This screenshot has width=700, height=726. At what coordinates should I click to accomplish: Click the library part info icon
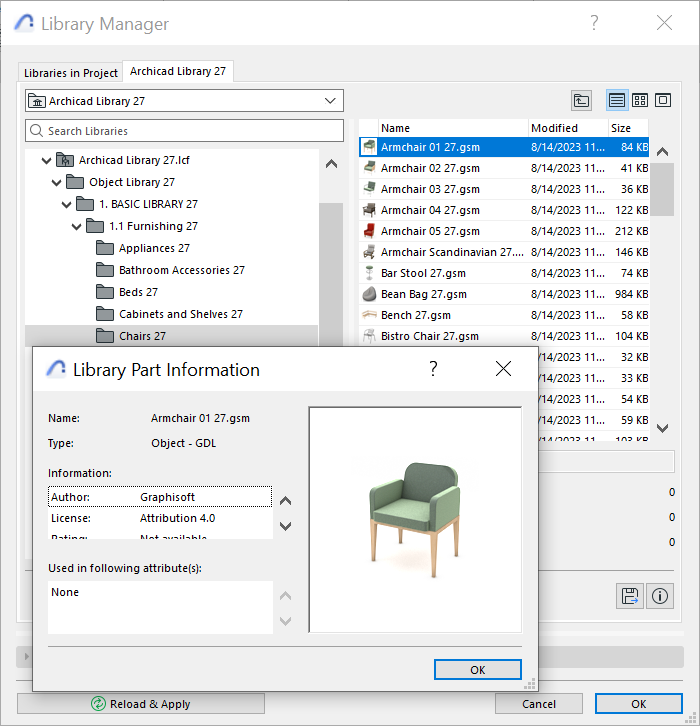[660, 596]
